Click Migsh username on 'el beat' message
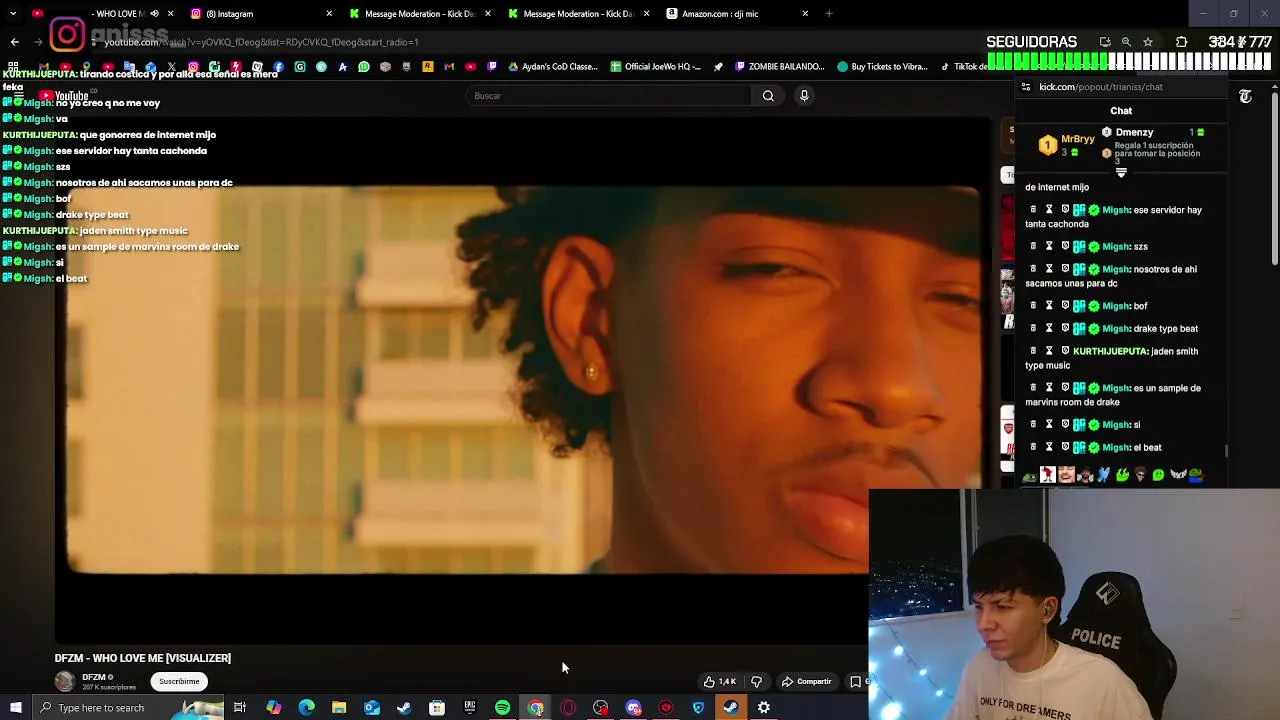Image resolution: width=1280 pixels, height=720 pixels. pyautogui.click(x=1116, y=447)
